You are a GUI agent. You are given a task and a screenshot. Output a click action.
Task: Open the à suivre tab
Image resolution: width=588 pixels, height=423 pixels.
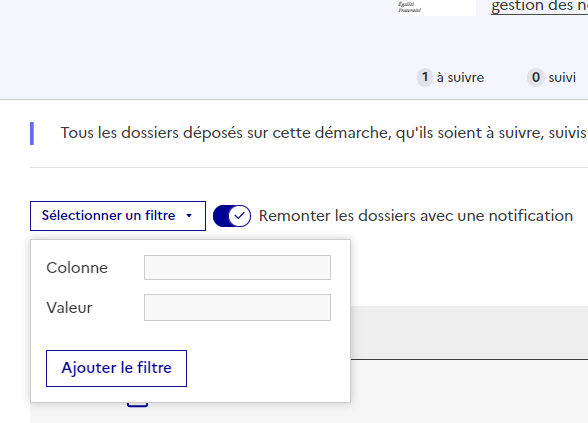(451, 78)
